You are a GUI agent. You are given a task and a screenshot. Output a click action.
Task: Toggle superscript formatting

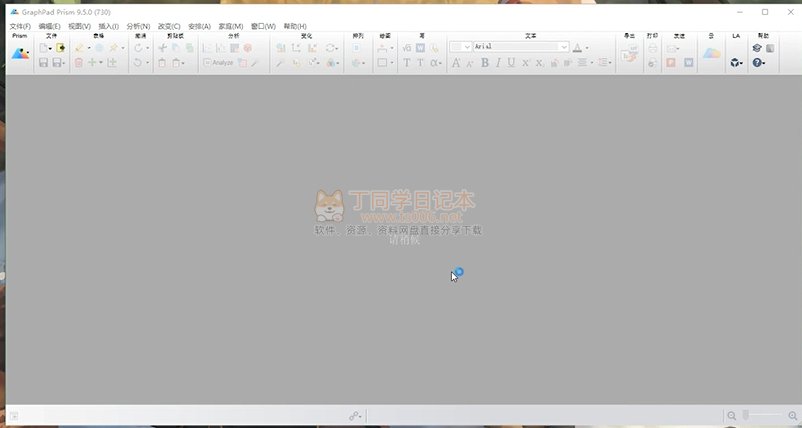pyautogui.click(x=525, y=63)
